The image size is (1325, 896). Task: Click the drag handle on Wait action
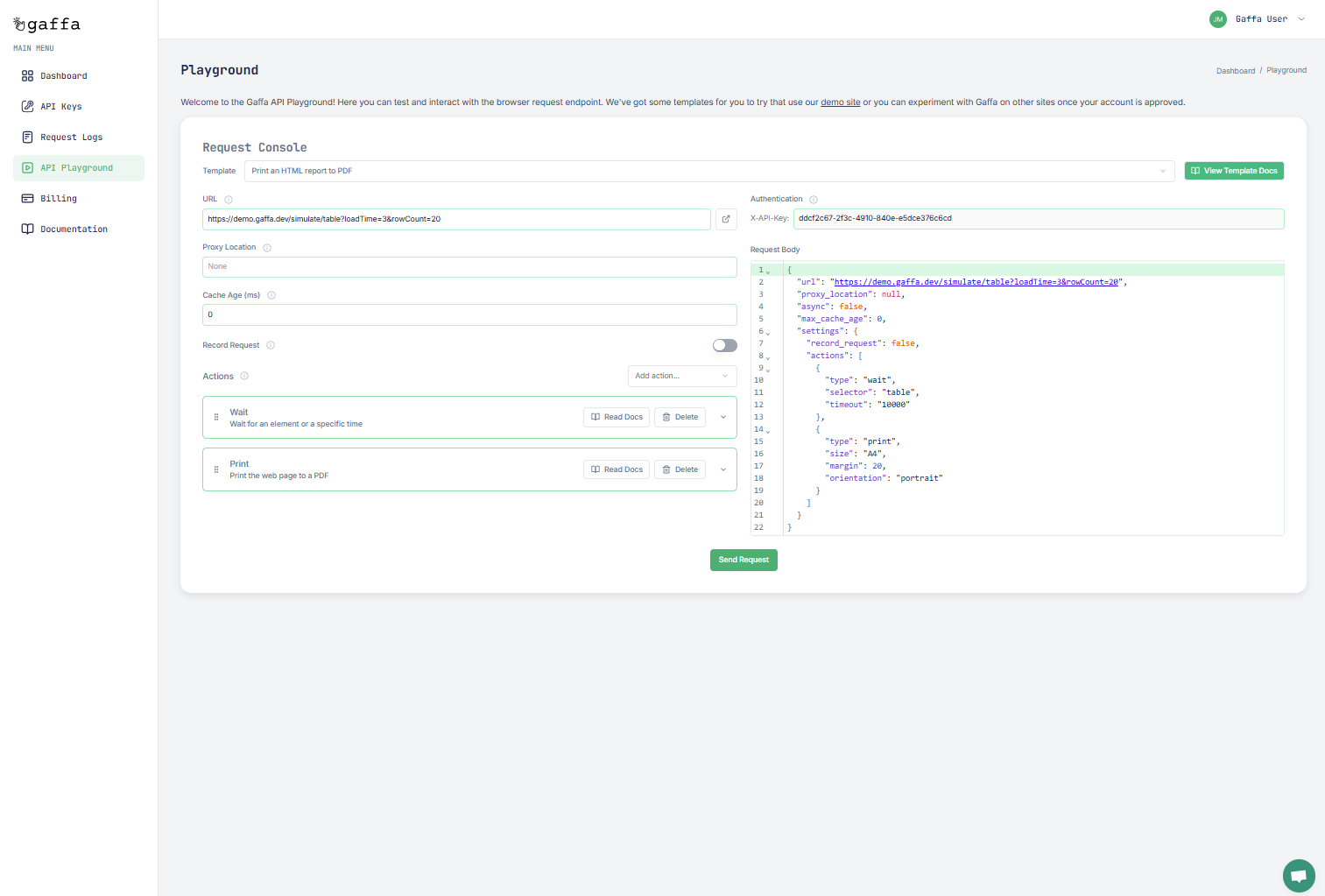216,417
